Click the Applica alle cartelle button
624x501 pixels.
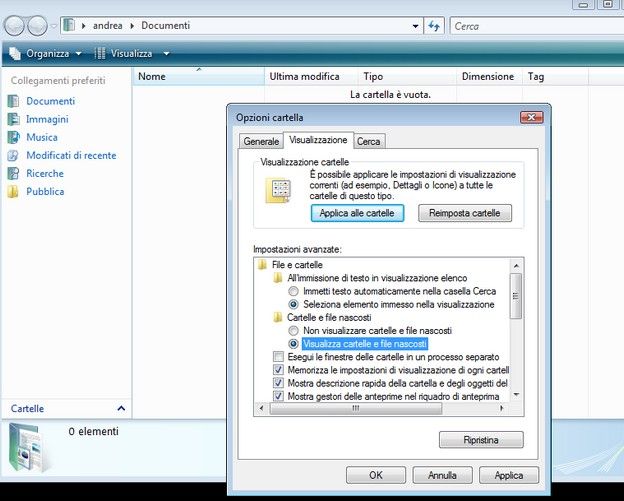click(x=357, y=213)
